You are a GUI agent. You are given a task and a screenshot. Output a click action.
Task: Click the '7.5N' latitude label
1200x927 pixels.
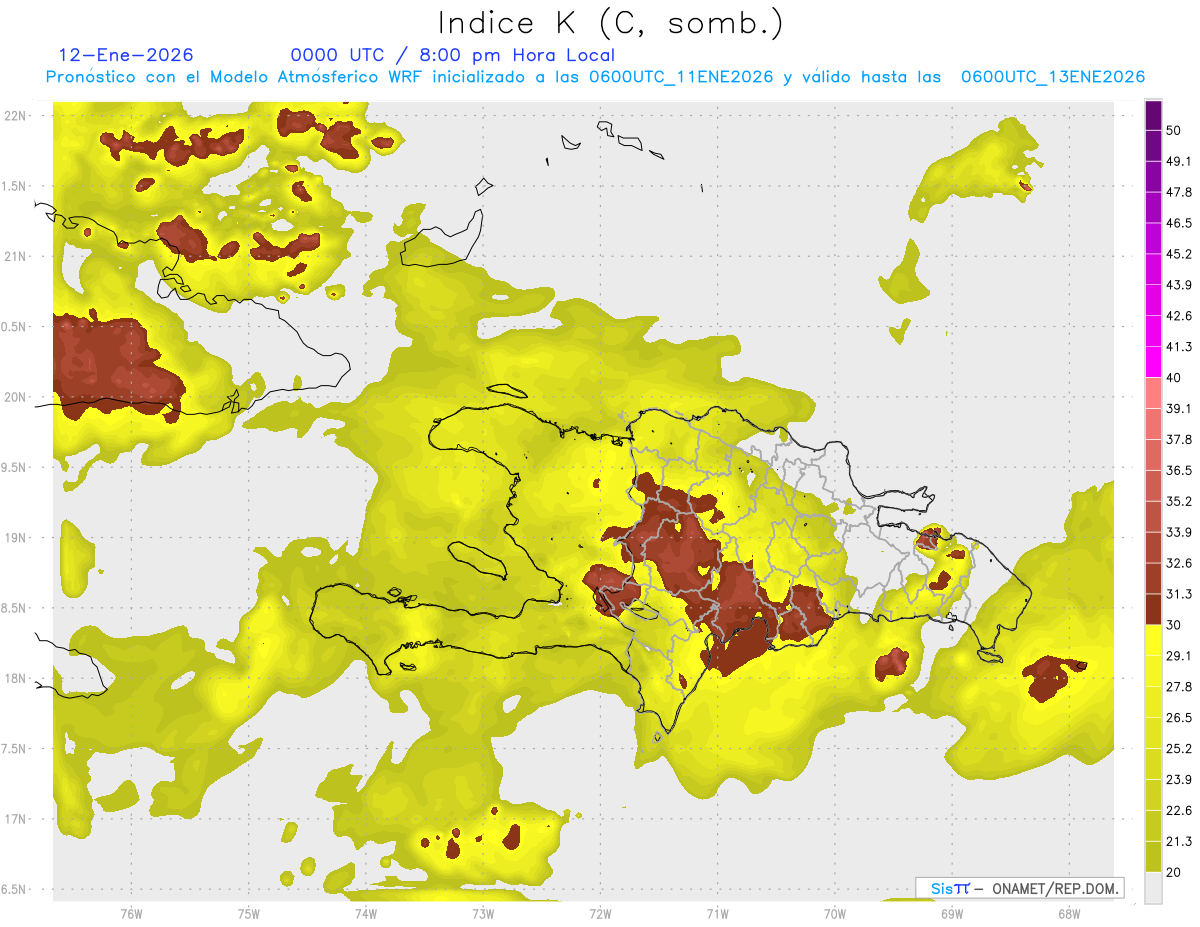[15, 748]
